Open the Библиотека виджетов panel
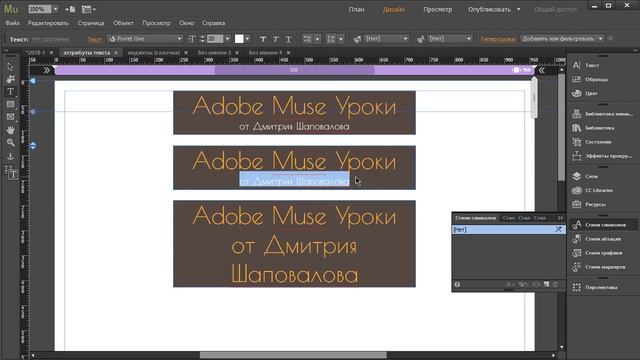640x360 pixels. click(602, 114)
